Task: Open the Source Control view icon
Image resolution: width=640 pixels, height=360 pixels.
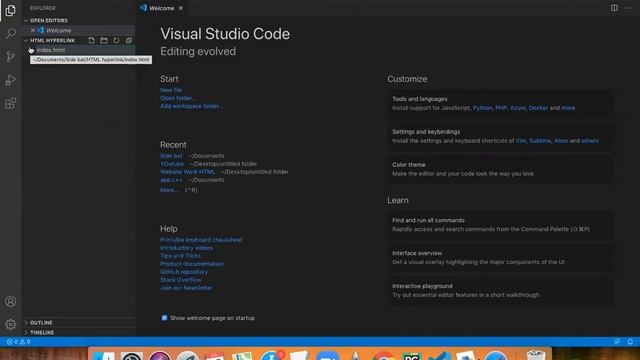Action: tap(11, 57)
